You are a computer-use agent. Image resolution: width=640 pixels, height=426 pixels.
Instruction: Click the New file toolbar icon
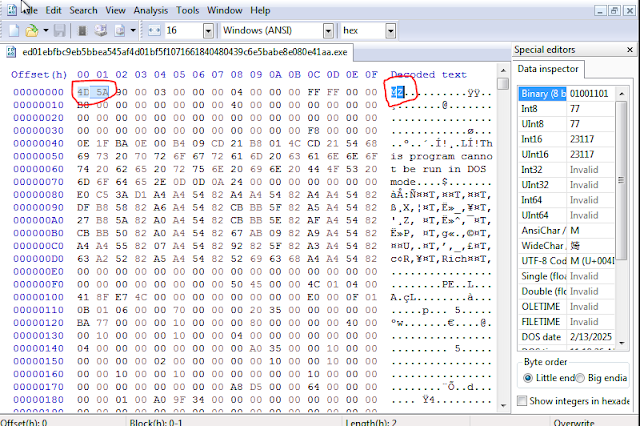[14, 31]
